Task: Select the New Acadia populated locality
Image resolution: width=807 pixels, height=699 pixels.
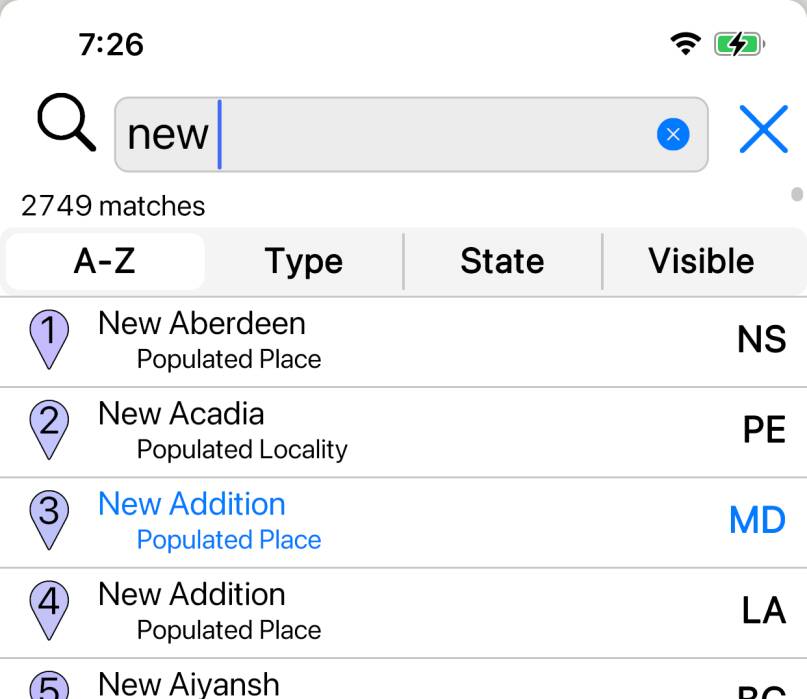Action: (x=400, y=431)
